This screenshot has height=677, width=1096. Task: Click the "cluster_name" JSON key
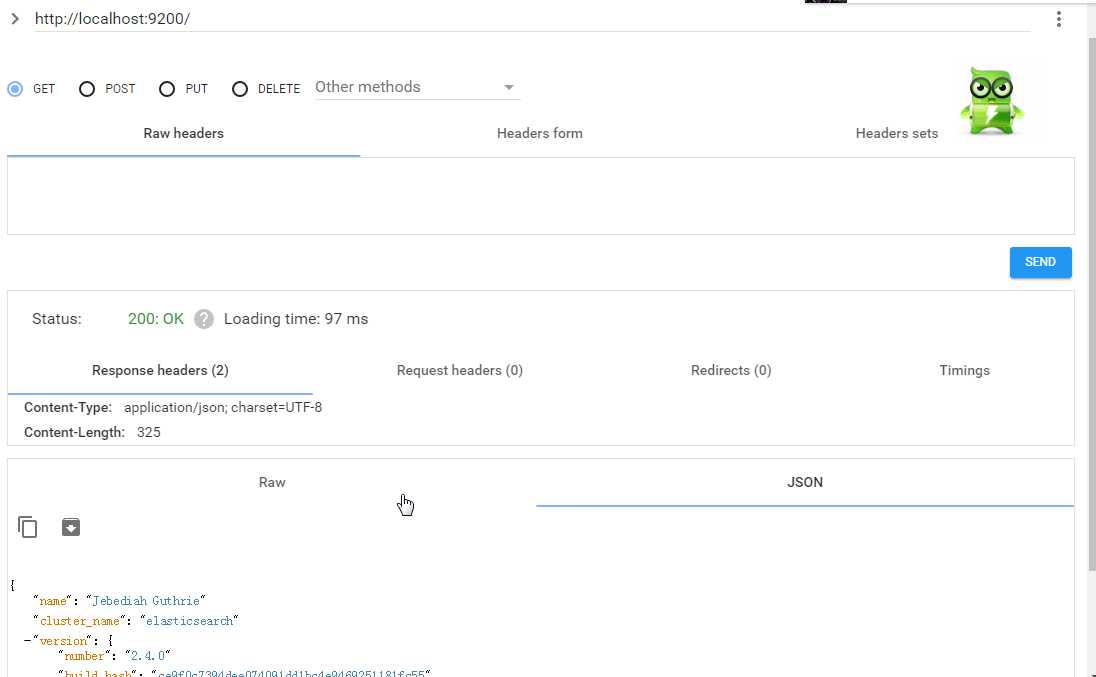click(x=80, y=621)
